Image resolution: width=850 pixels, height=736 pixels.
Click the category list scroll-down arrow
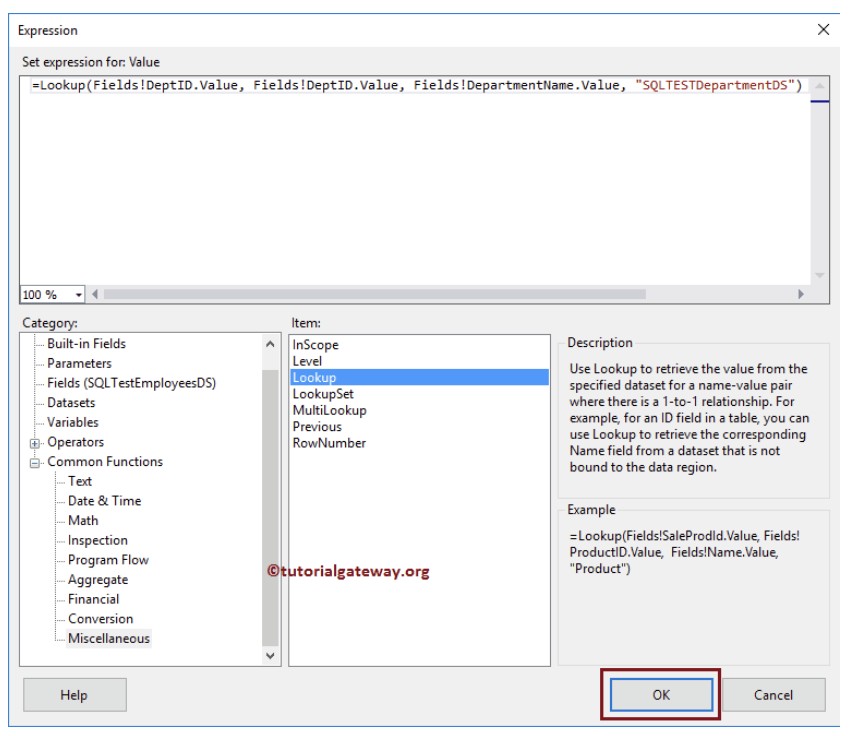(270, 655)
